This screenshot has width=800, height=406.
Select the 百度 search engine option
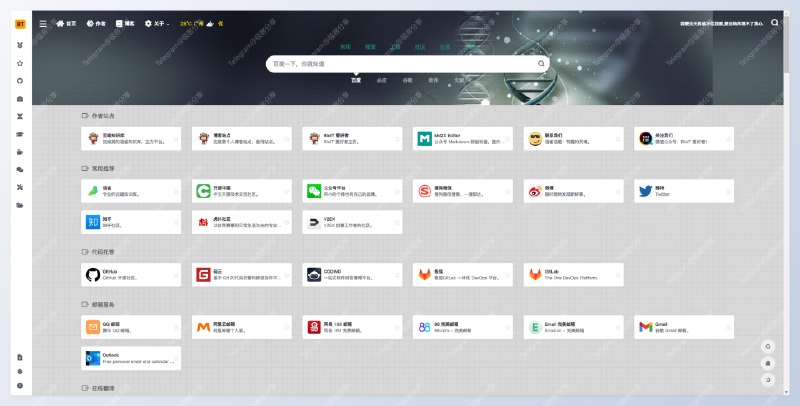coord(355,79)
